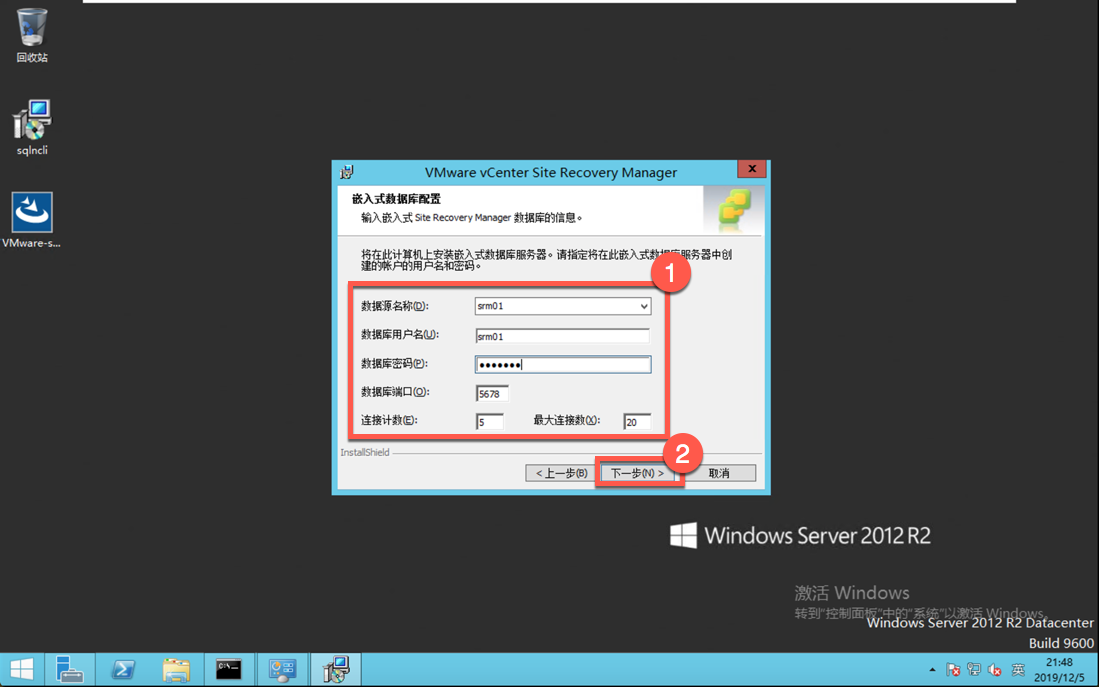Viewport: 1099px width, 687px height.
Task: Select the VMware-s... installer desktop icon
Action: (x=32, y=219)
